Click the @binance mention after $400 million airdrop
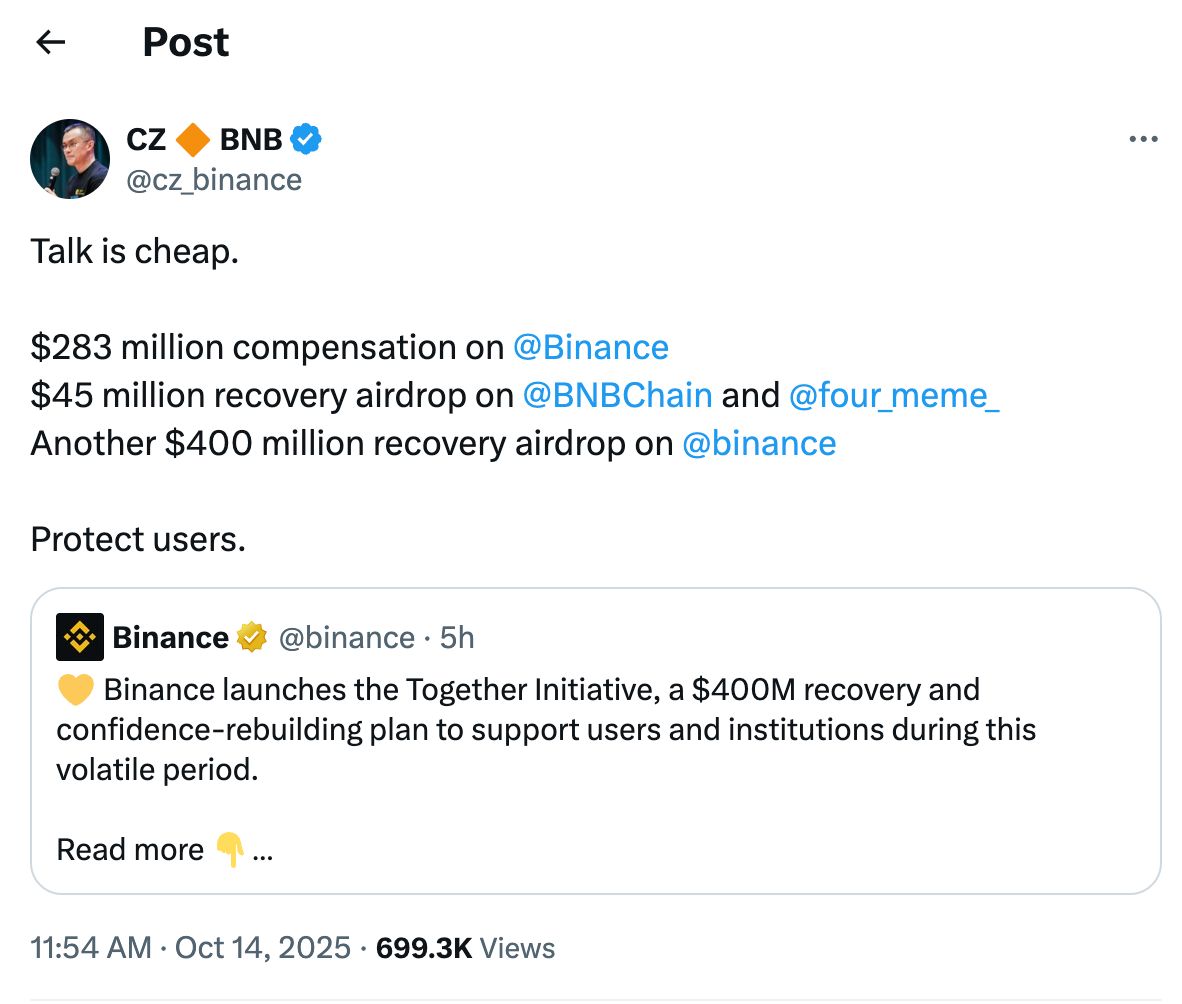The height and width of the screenshot is (1004, 1182). tap(758, 443)
